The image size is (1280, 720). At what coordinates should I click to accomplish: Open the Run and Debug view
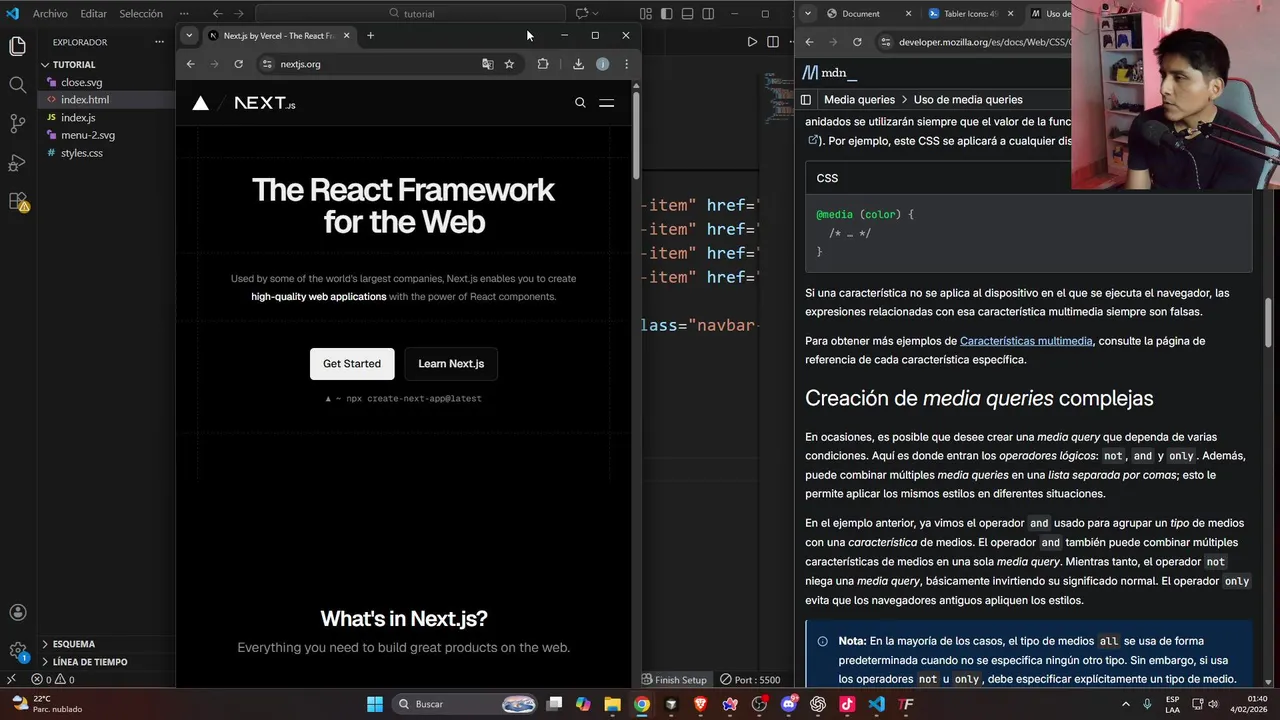point(17,162)
